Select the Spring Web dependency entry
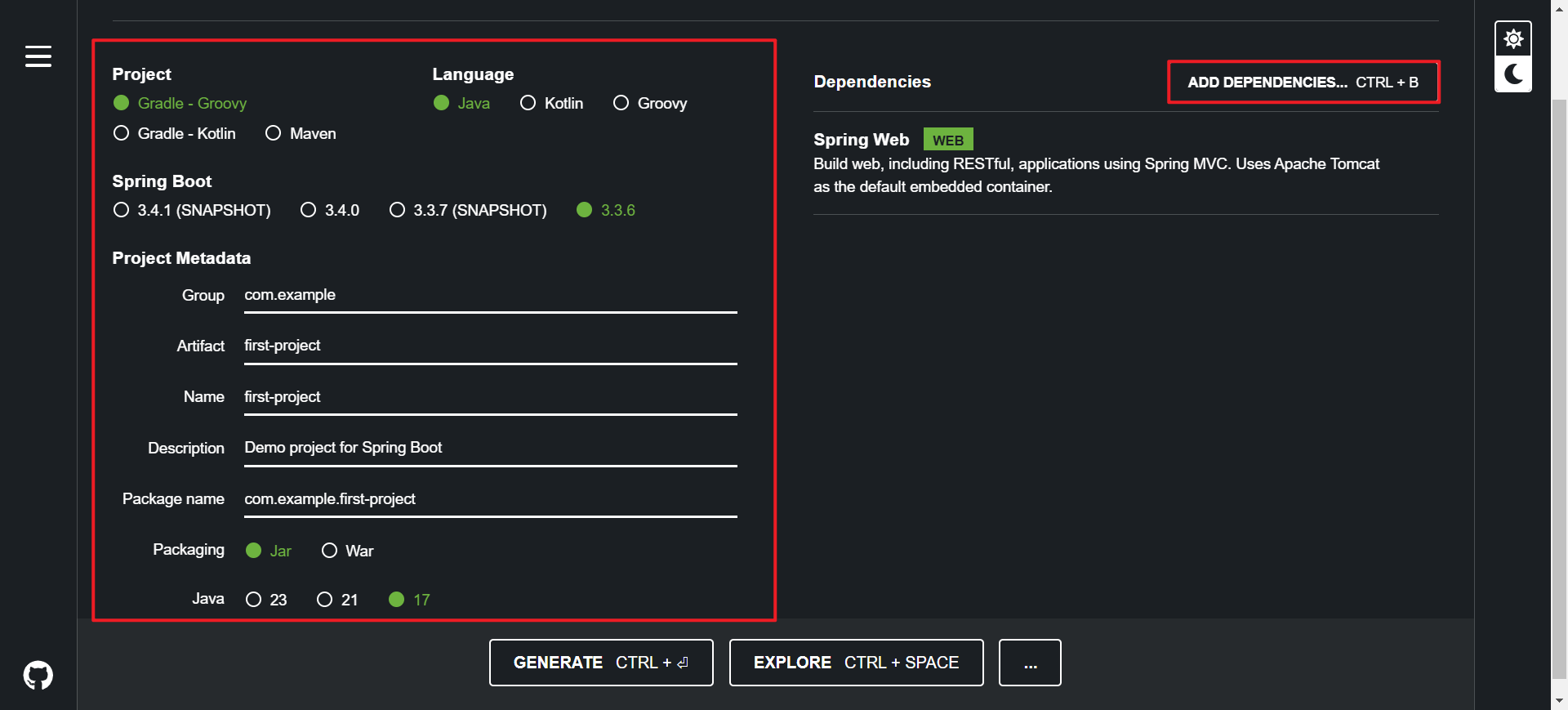1568x710 pixels. point(1125,163)
